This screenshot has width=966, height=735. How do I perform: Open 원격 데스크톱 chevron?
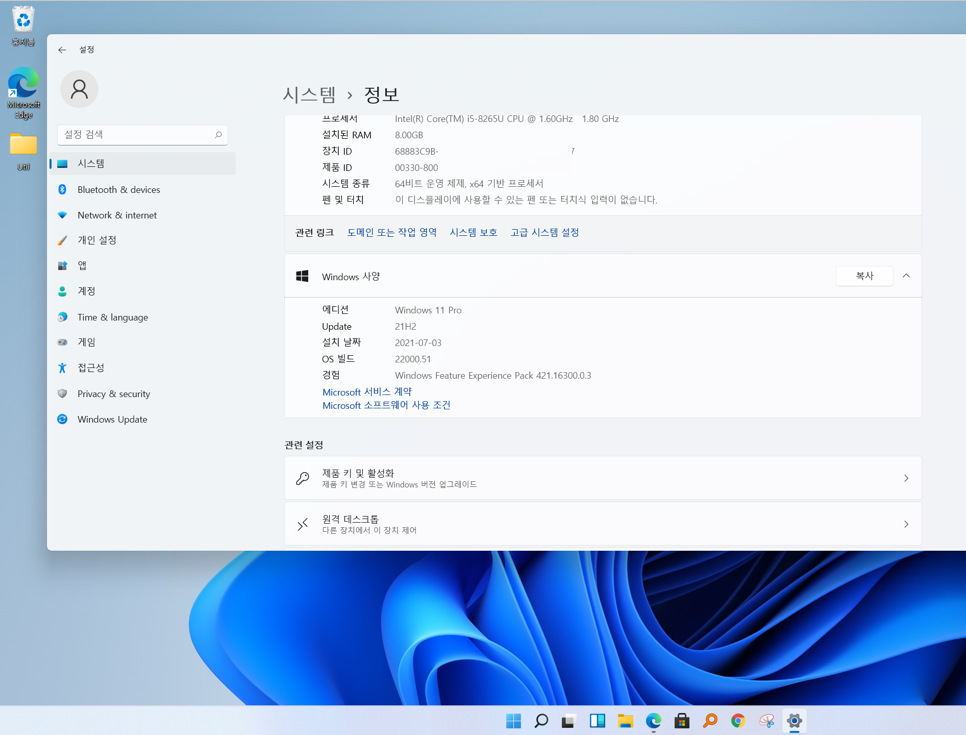point(906,524)
